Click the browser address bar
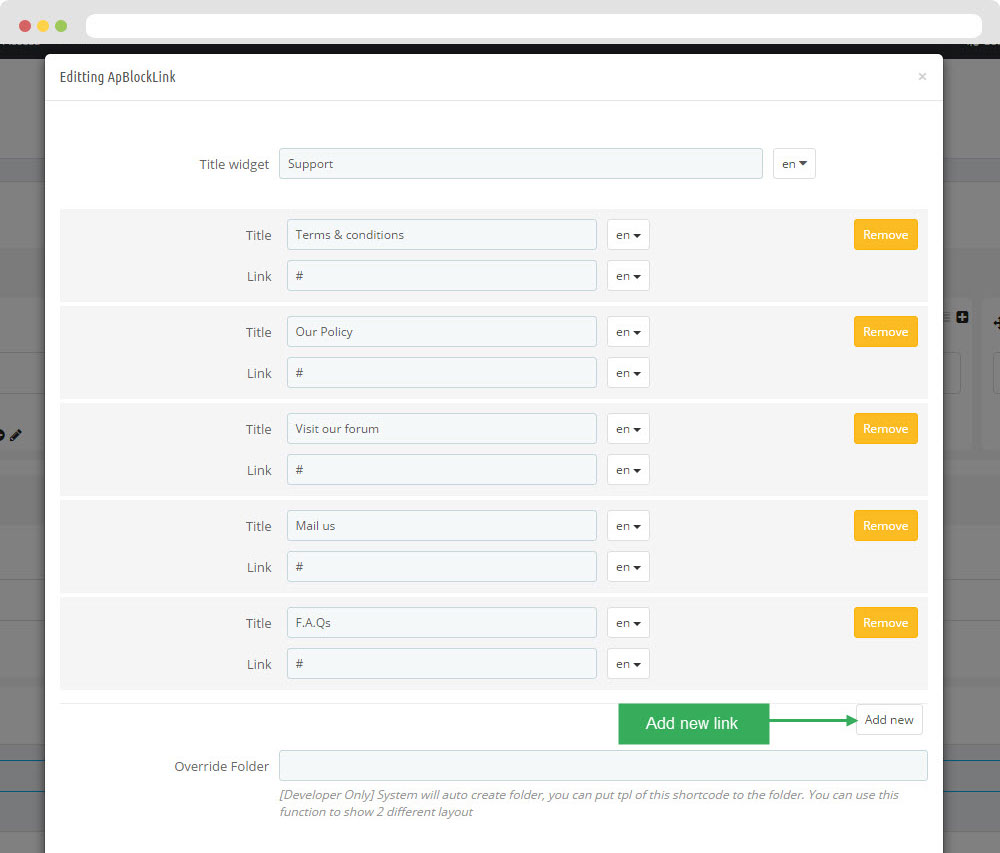The image size is (1000, 853). coord(533,26)
